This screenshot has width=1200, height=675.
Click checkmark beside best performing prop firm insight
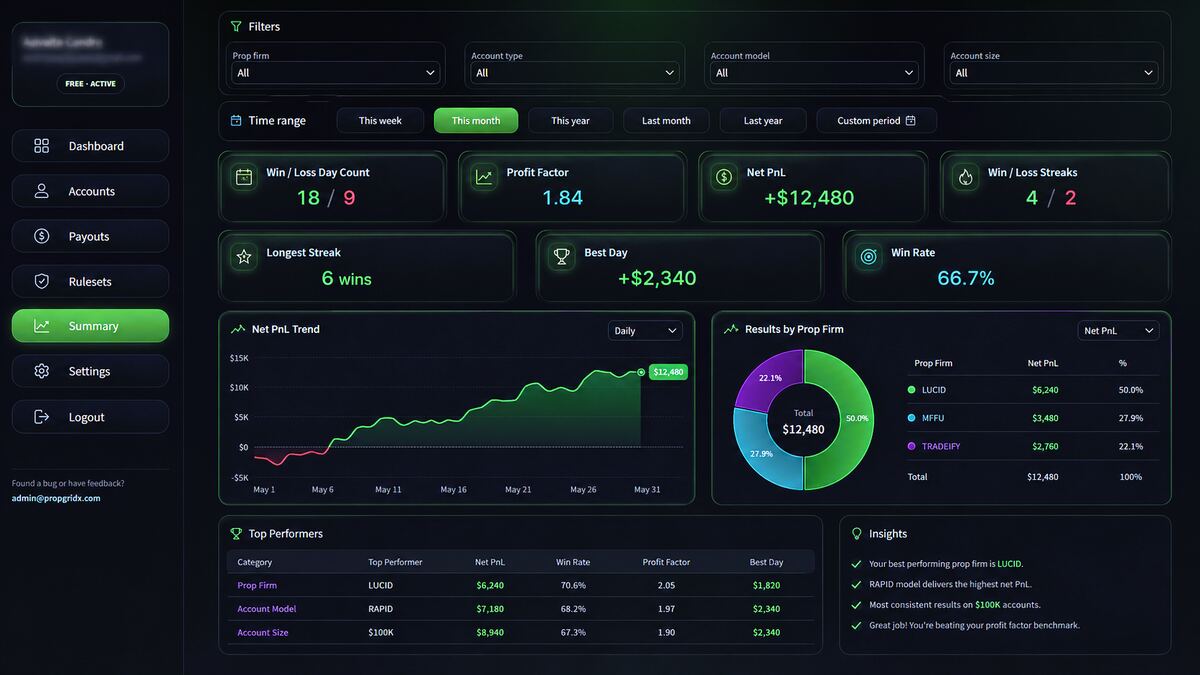pos(856,564)
